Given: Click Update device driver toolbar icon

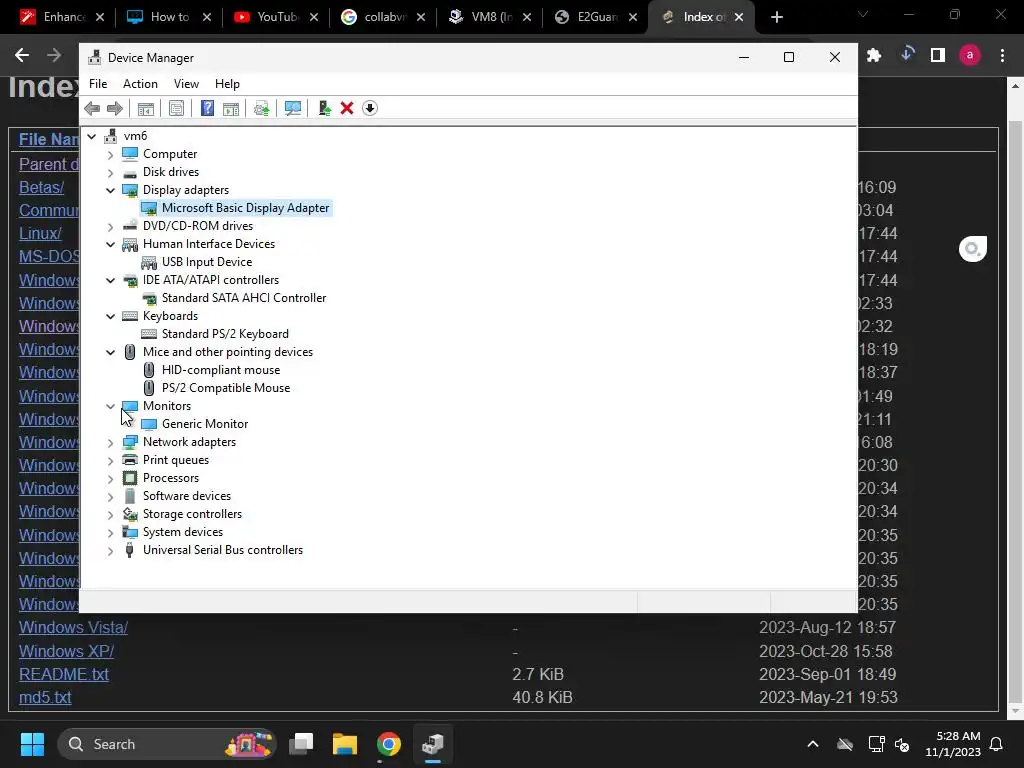Looking at the screenshot, I should (262, 108).
